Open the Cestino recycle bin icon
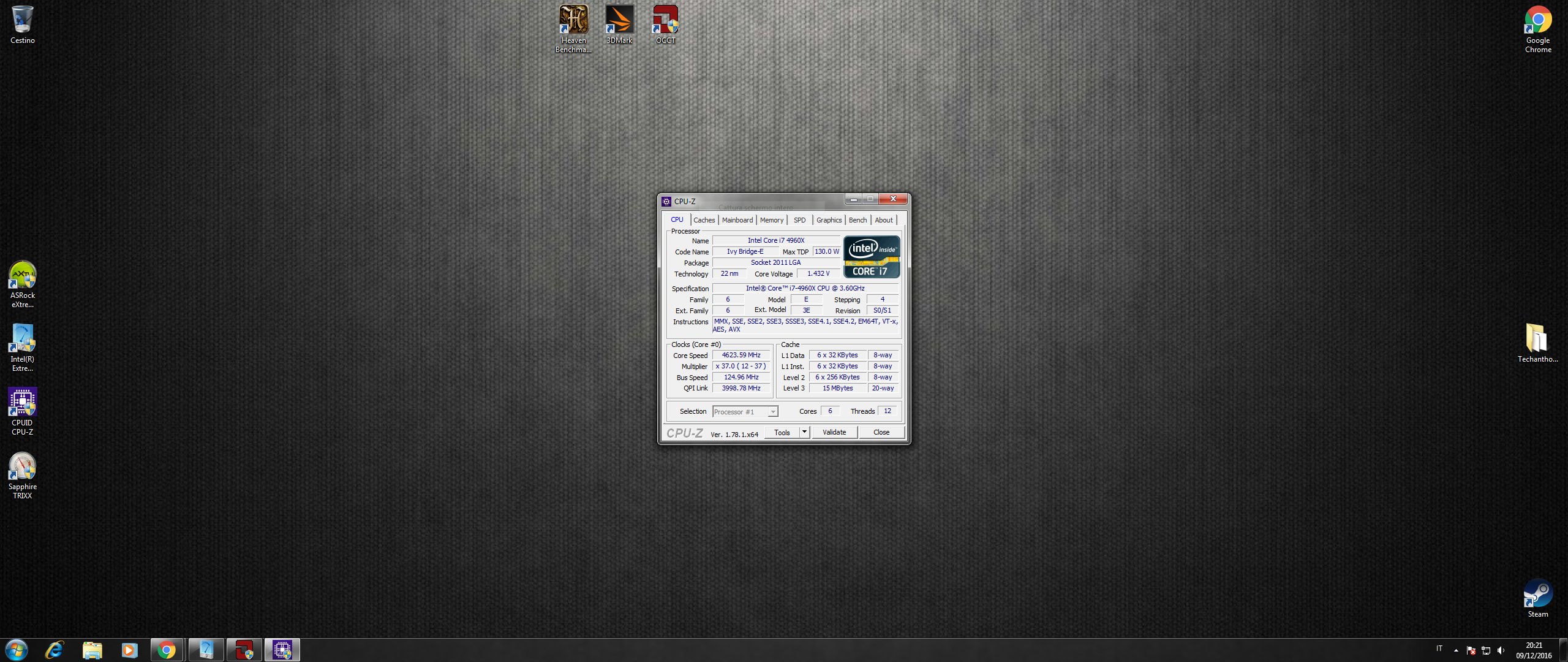The image size is (1568, 662). 22,25
